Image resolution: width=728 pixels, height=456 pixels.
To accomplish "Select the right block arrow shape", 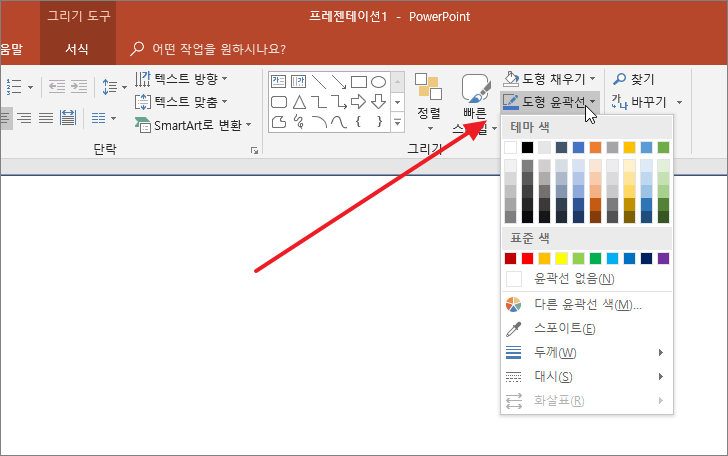I will point(358,102).
